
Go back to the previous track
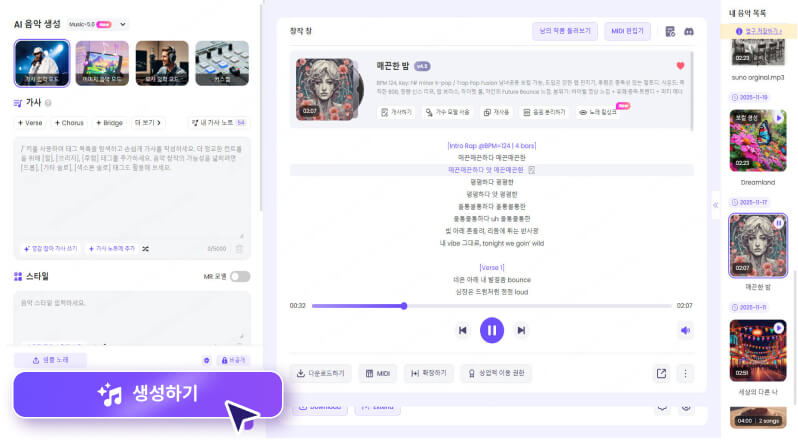tap(462, 330)
